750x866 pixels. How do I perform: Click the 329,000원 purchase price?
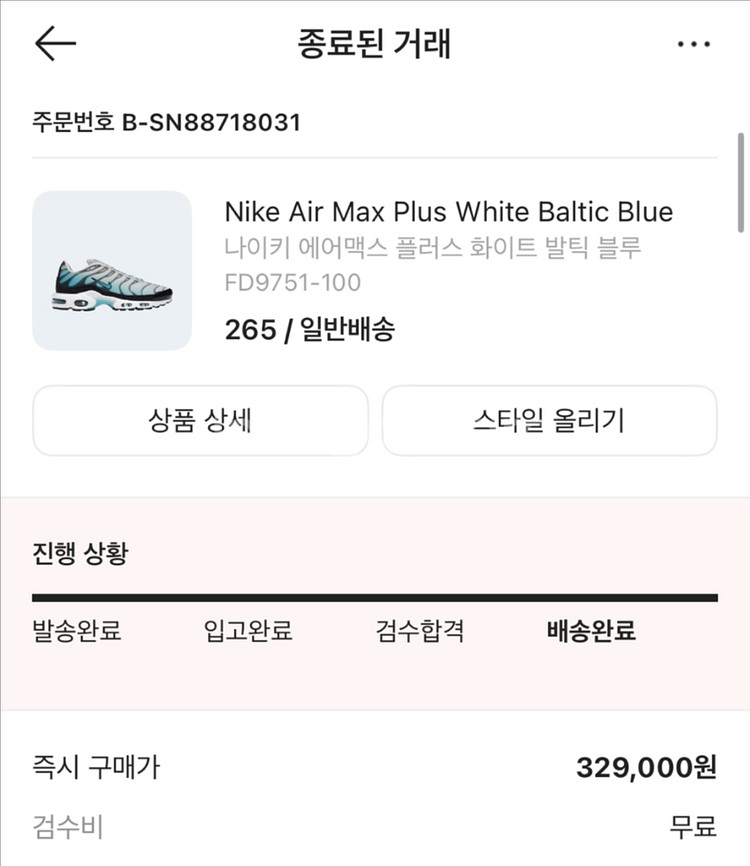pyautogui.click(x=646, y=768)
